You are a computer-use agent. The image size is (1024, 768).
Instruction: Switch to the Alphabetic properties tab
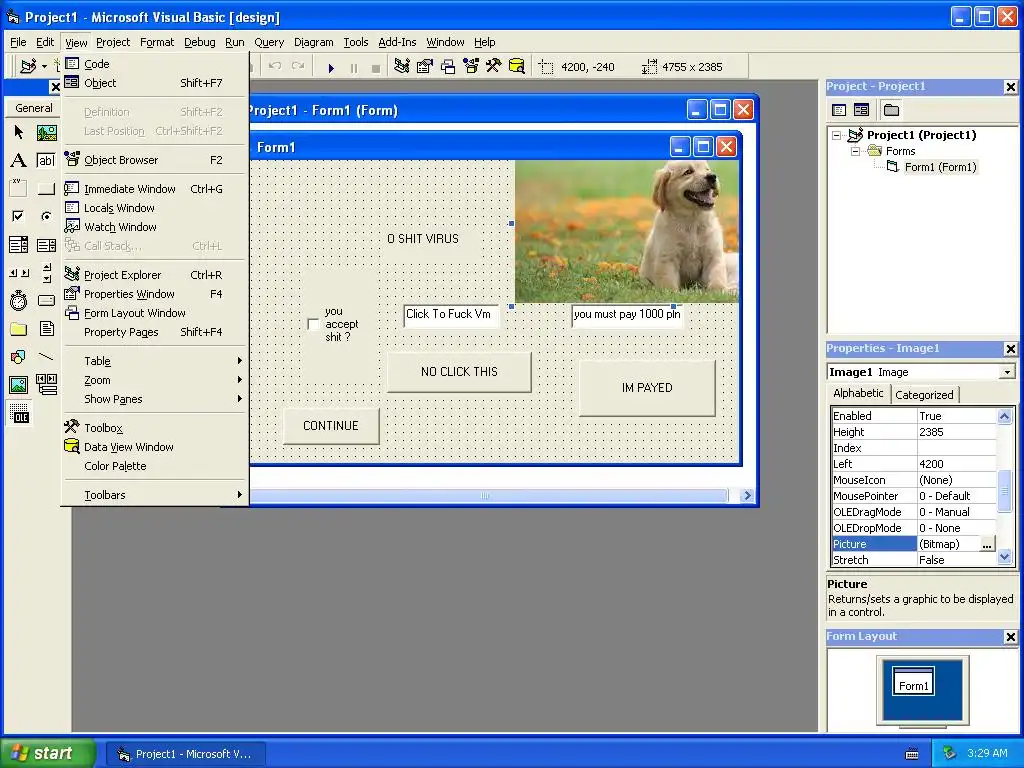(x=858, y=393)
